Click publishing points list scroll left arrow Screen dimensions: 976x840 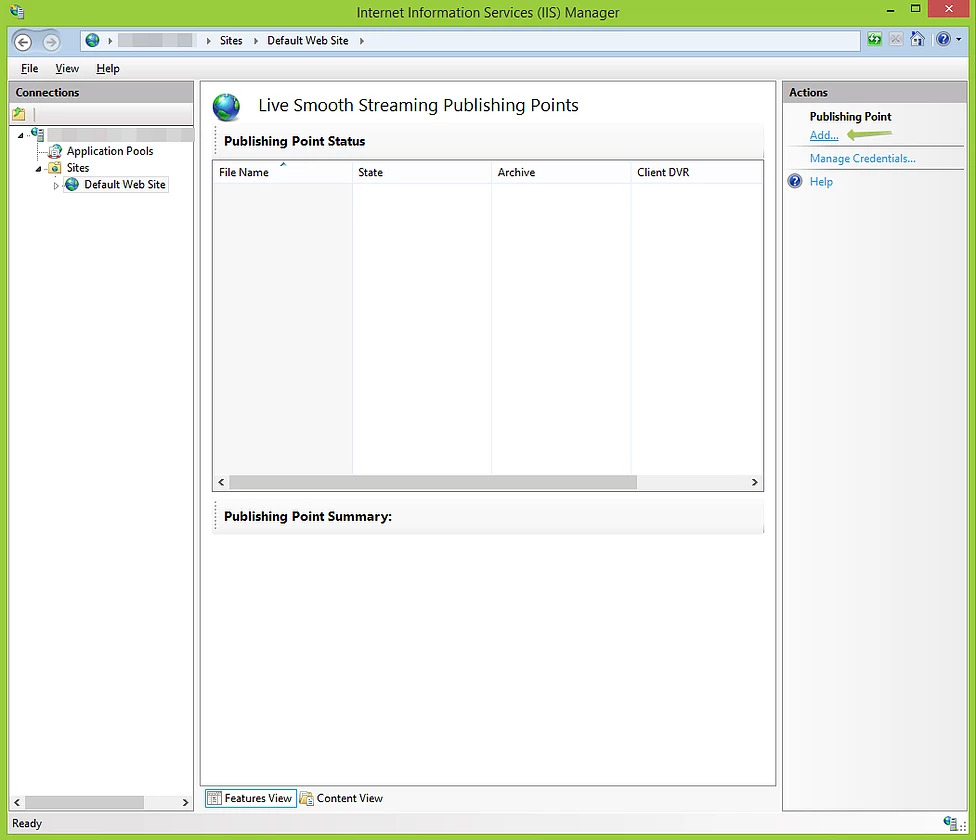click(221, 482)
